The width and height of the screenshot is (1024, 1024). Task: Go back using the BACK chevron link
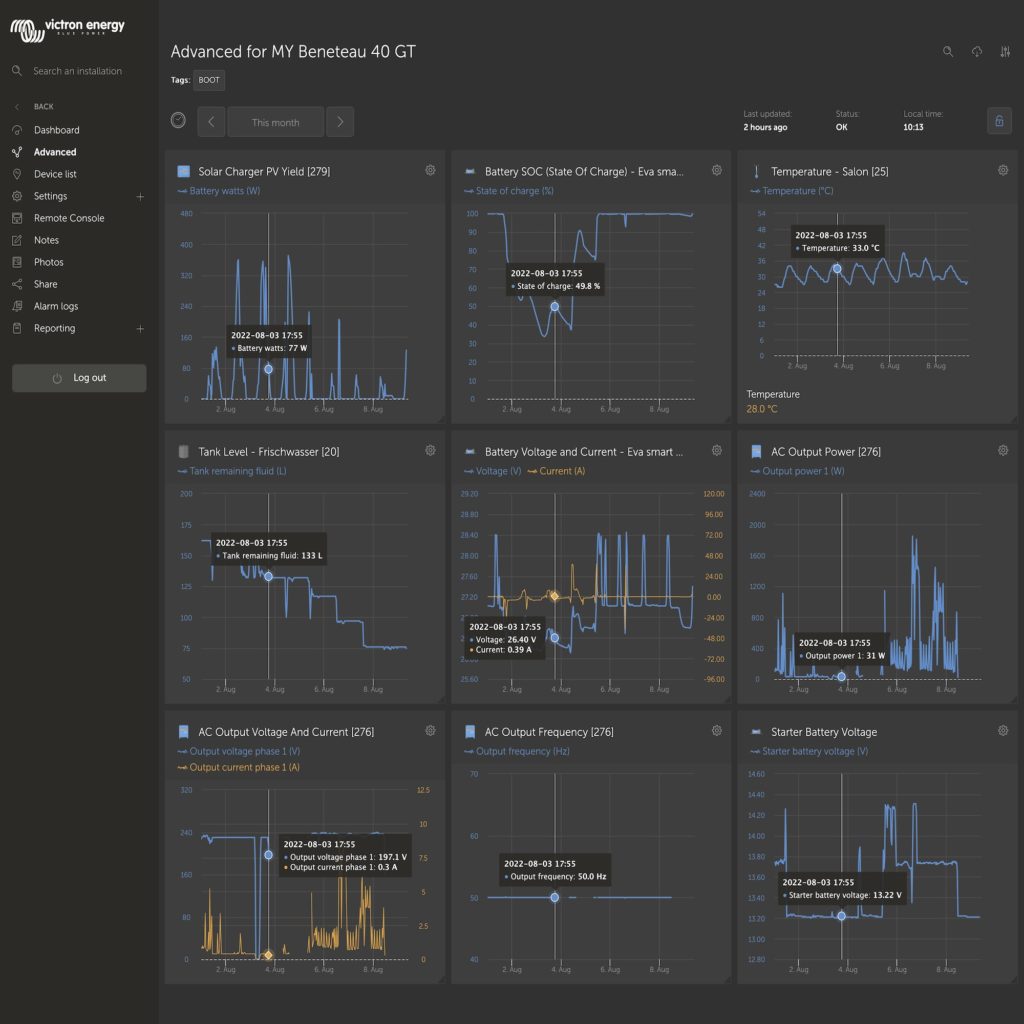(x=34, y=106)
